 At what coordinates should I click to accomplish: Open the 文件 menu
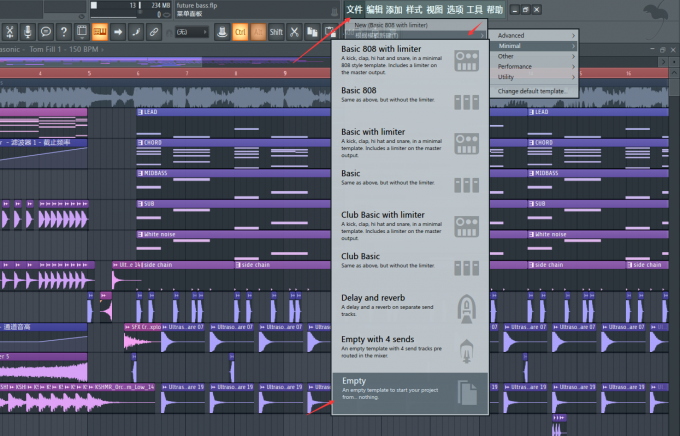[x=354, y=10]
